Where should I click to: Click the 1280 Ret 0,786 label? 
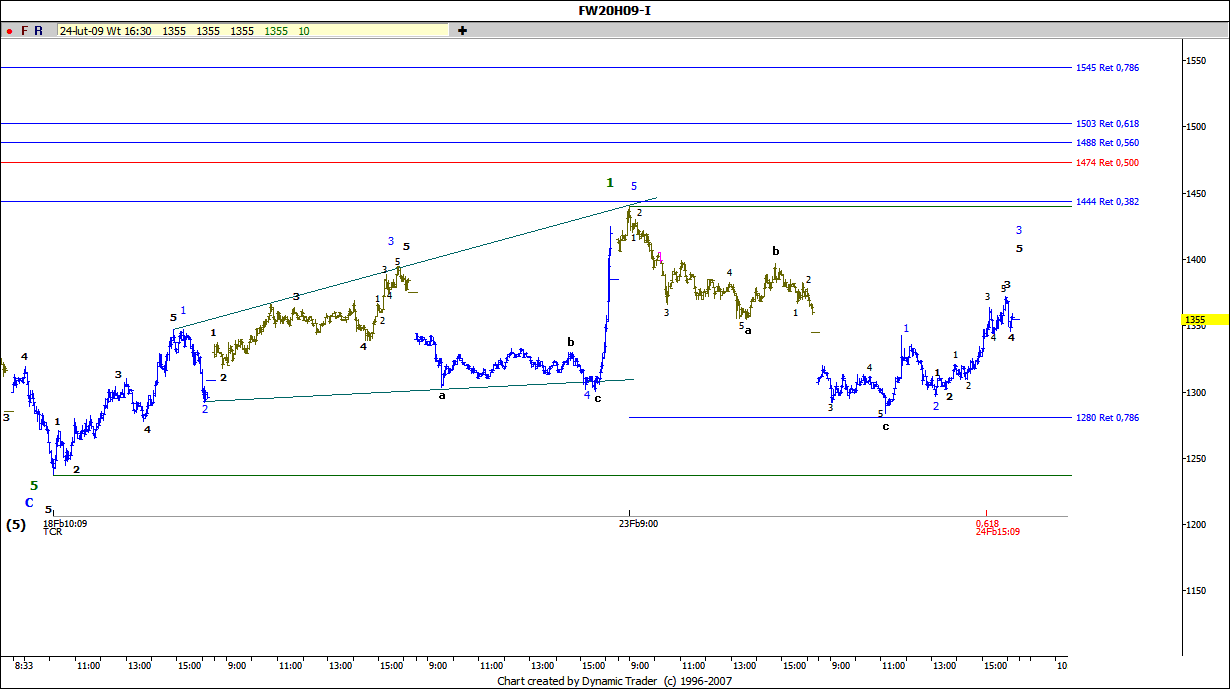1106,418
